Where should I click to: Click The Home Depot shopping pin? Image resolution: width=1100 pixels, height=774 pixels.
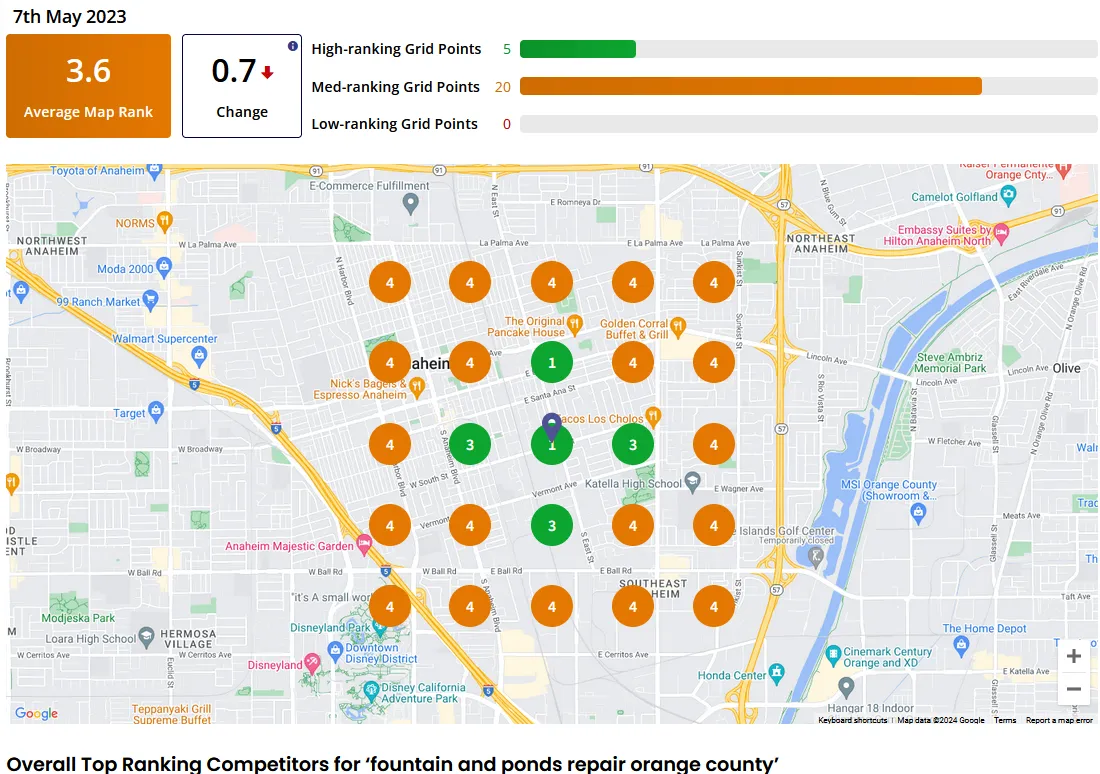tap(961, 644)
